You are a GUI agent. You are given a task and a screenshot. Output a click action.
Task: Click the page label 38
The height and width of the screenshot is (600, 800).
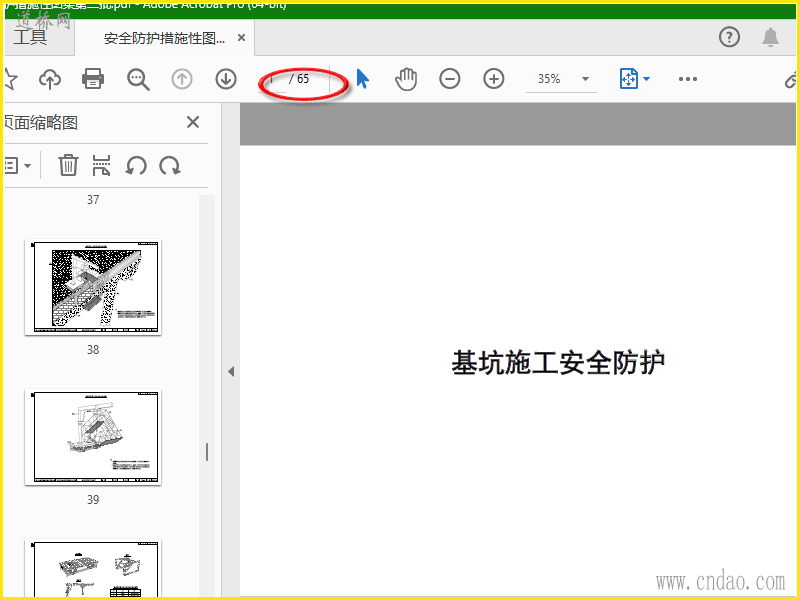point(93,349)
